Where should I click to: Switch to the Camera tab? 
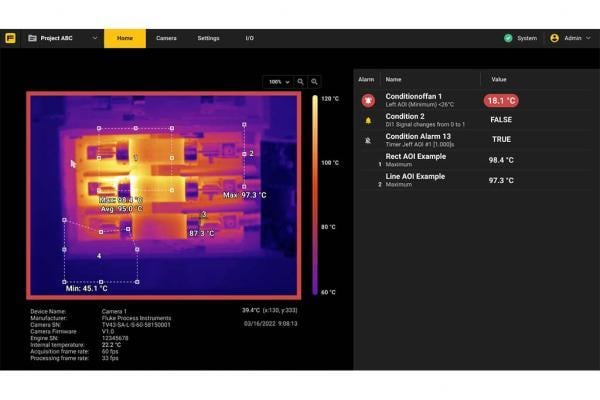click(x=166, y=38)
